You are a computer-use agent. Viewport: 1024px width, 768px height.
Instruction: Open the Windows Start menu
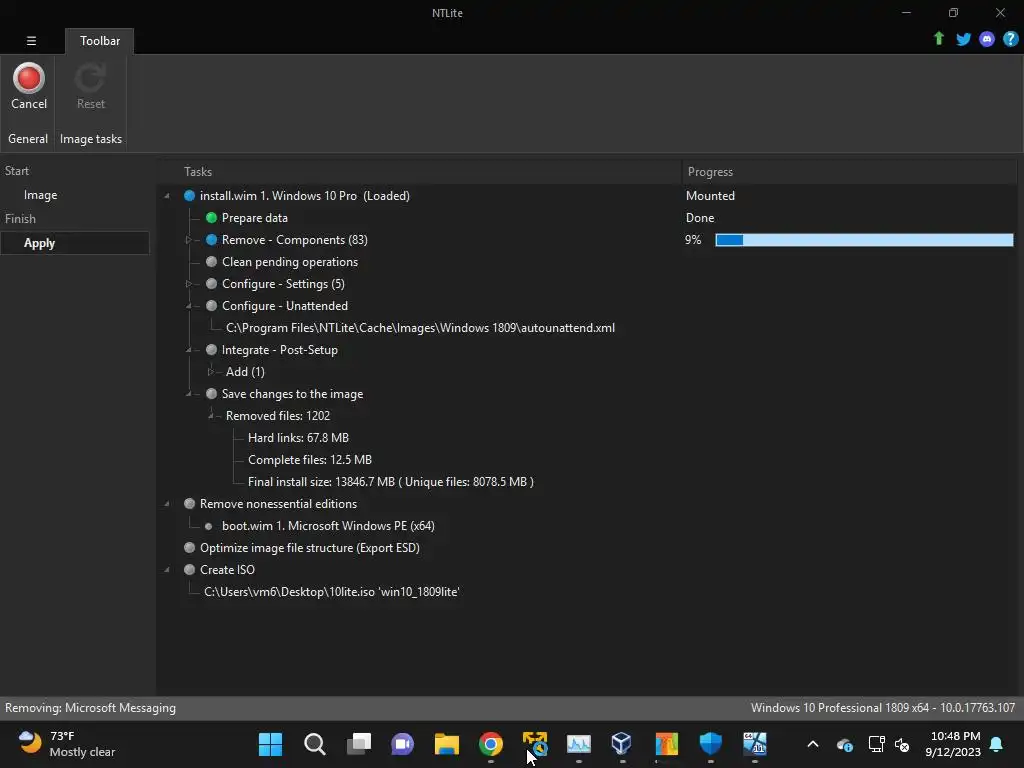(x=270, y=744)
